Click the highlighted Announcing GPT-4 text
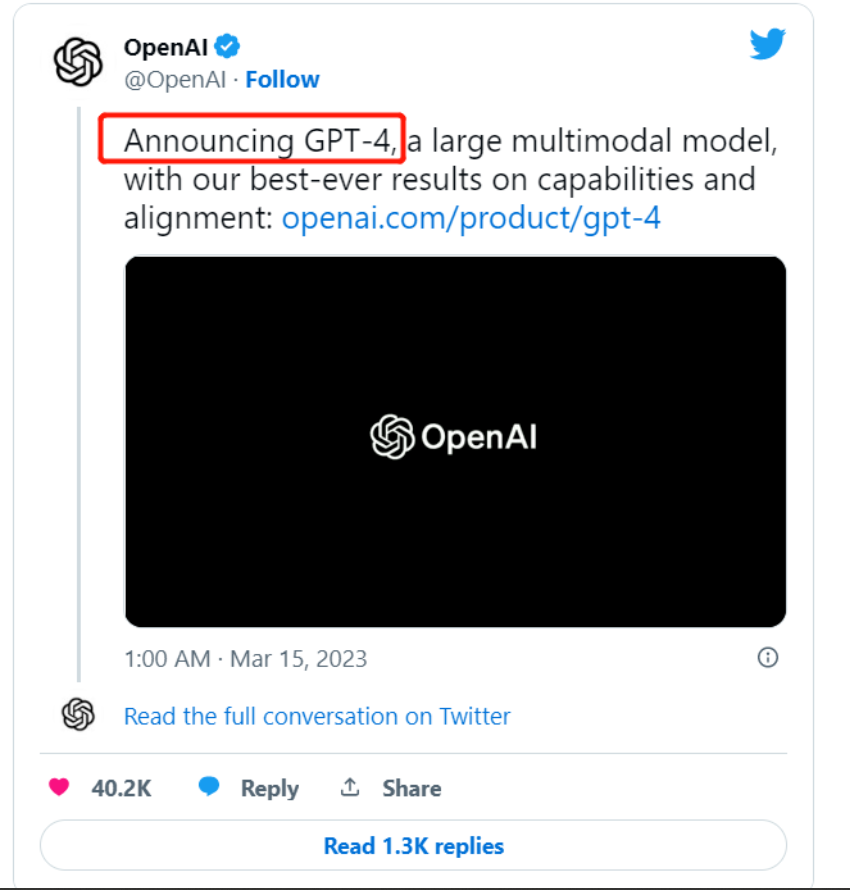Screen dimensions: 850x890 click(x=250, y=140)
